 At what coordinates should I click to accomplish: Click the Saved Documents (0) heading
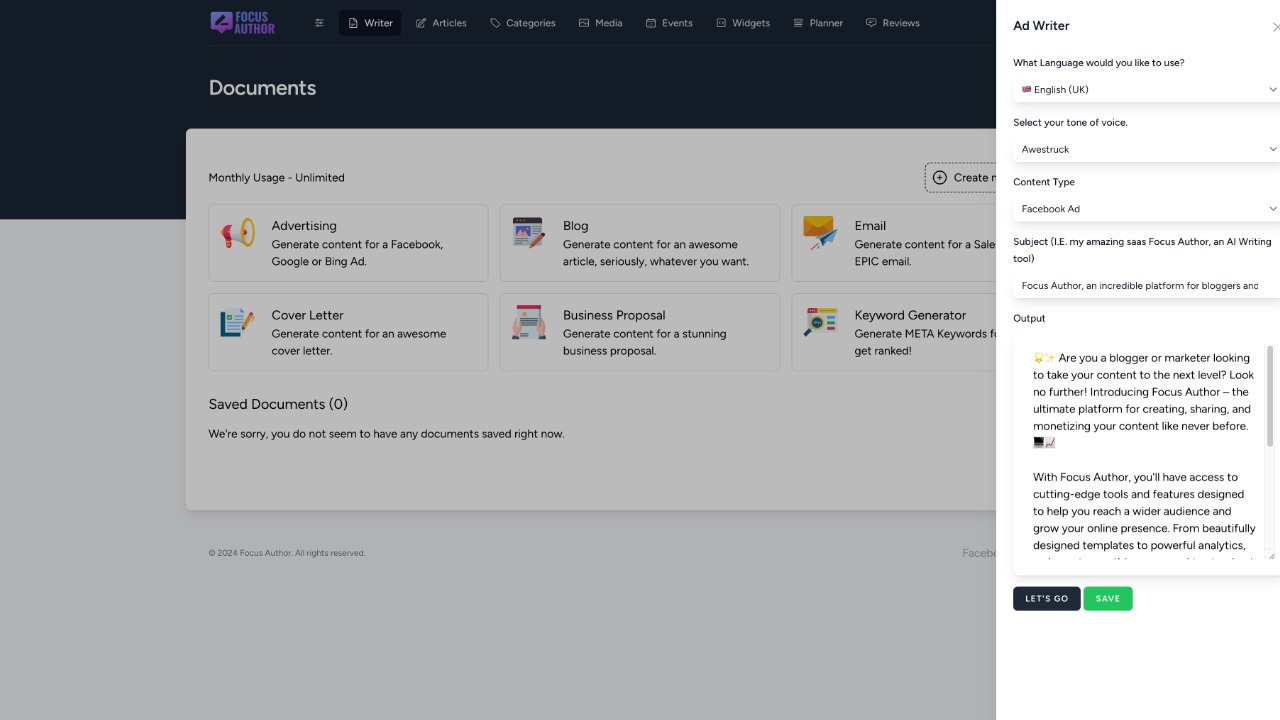pyautogui.click(x=278, y=404)
